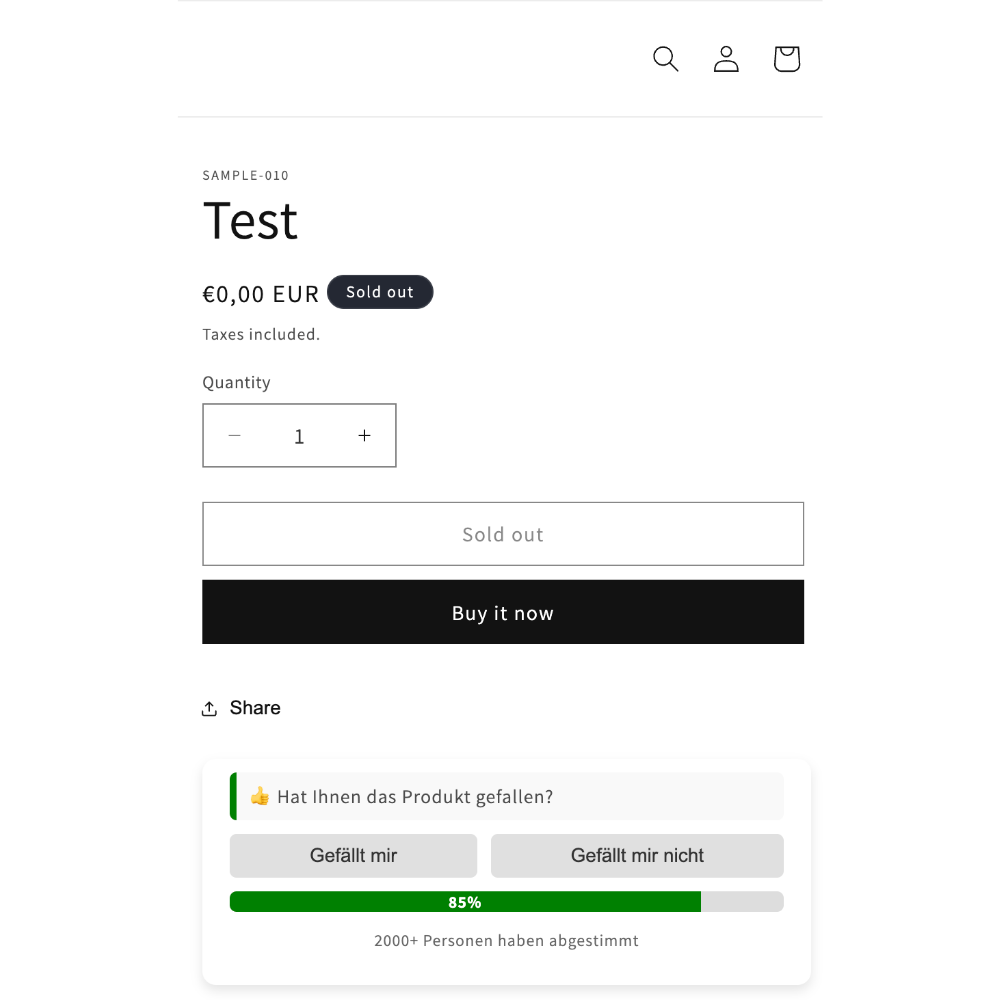Click the 85% green progress bar
The width and height of the screenshot is (1000, 1000).
click(465, 902)
